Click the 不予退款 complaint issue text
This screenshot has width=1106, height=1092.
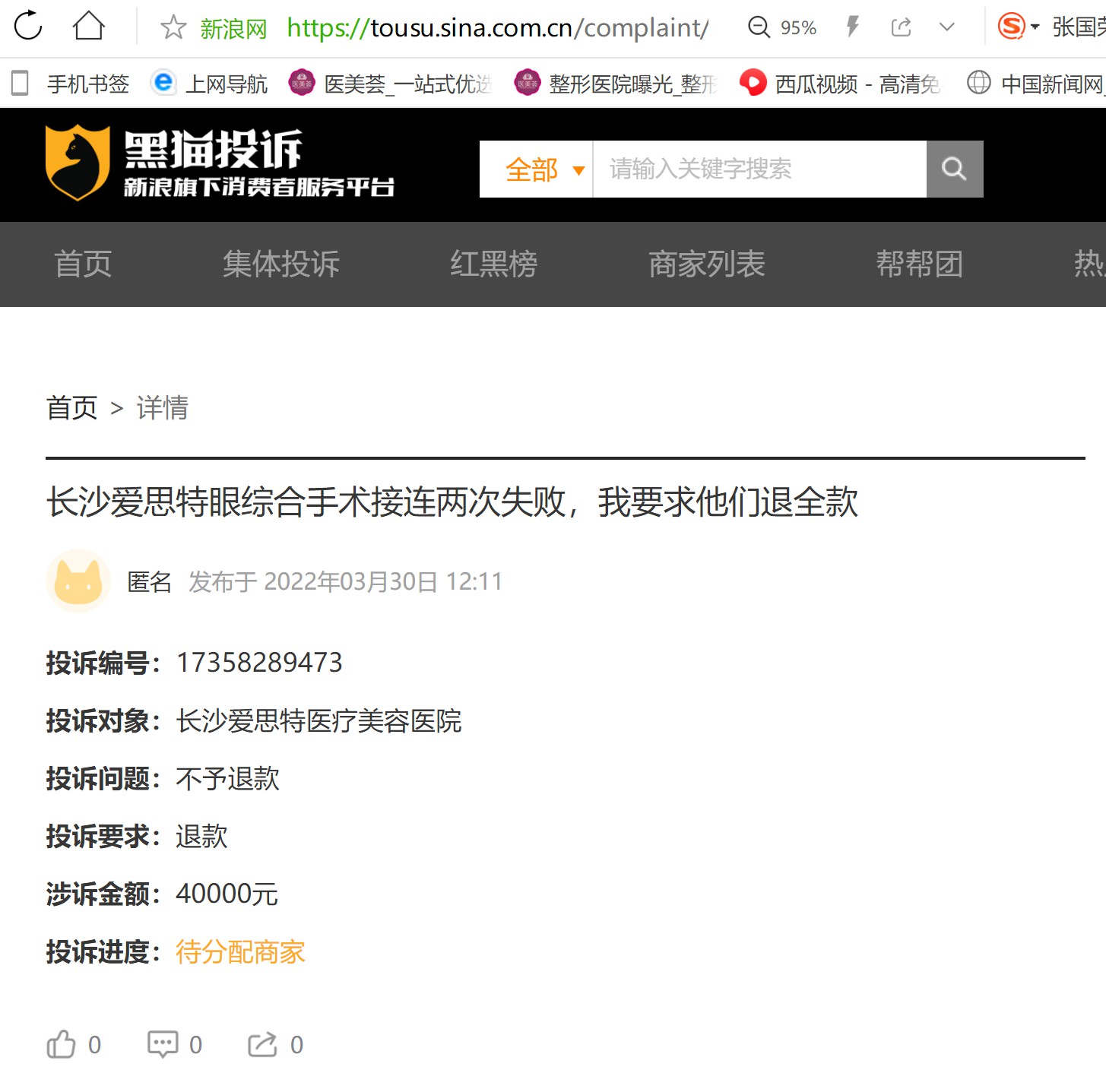point(227,779)
